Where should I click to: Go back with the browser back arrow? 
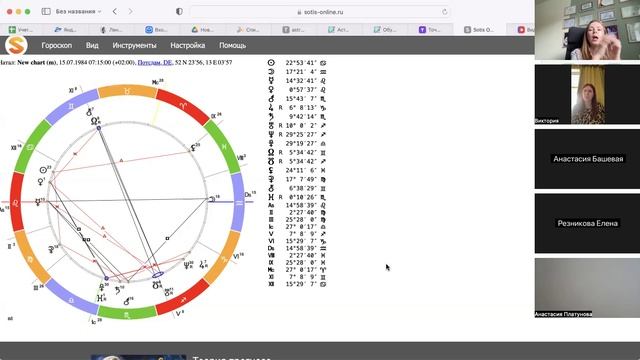coord(115,11)
